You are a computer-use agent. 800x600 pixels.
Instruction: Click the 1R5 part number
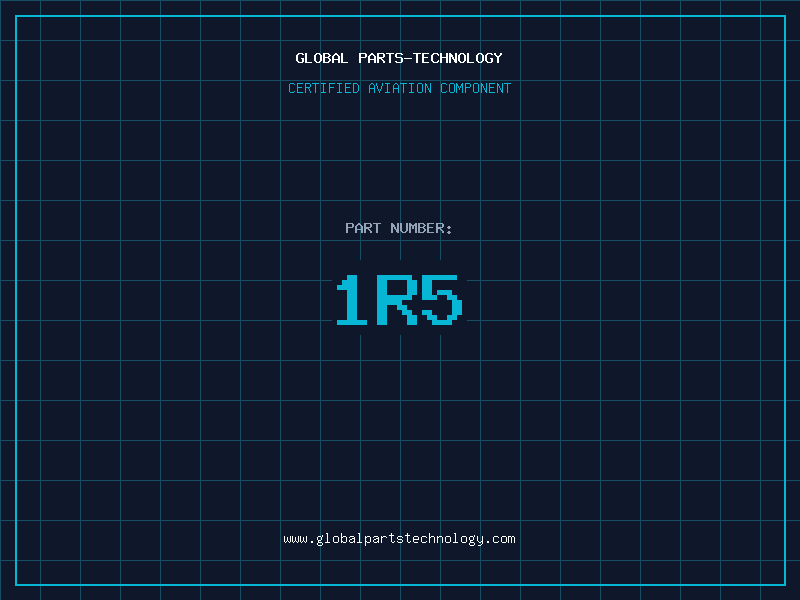(399, 300)
